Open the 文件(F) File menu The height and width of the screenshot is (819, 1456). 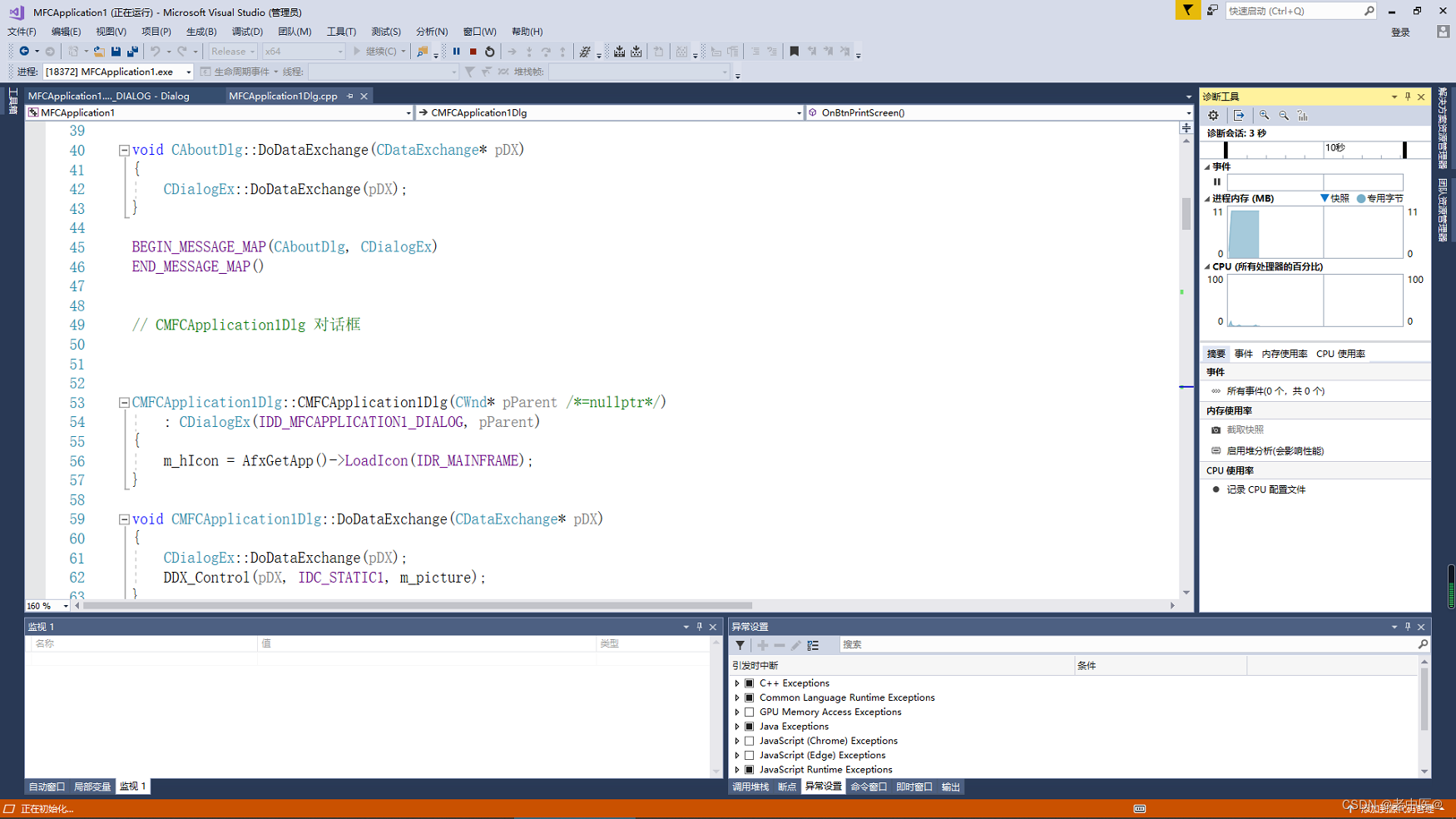pyautogui.click(x=22, y=32)
